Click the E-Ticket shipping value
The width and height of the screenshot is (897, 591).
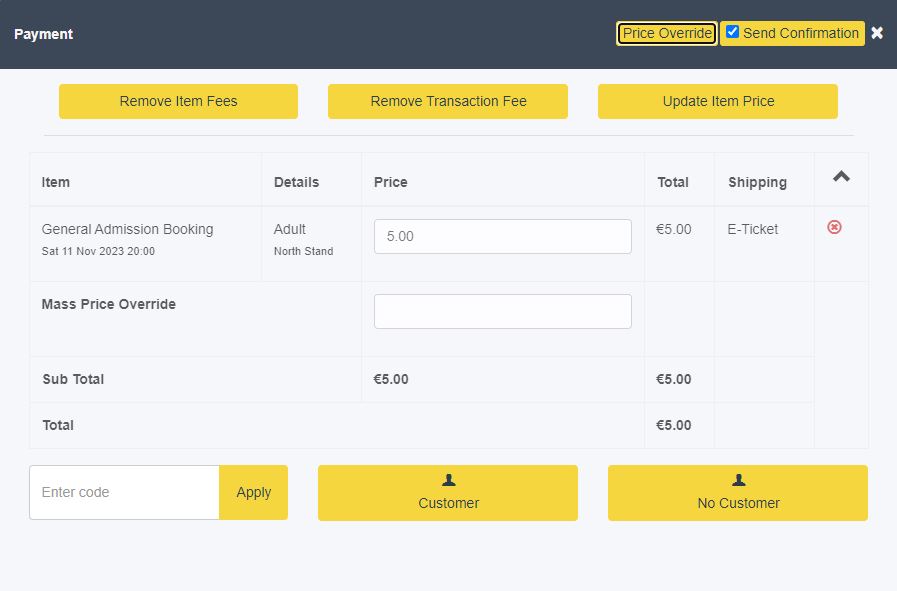(x=753, y=229)
